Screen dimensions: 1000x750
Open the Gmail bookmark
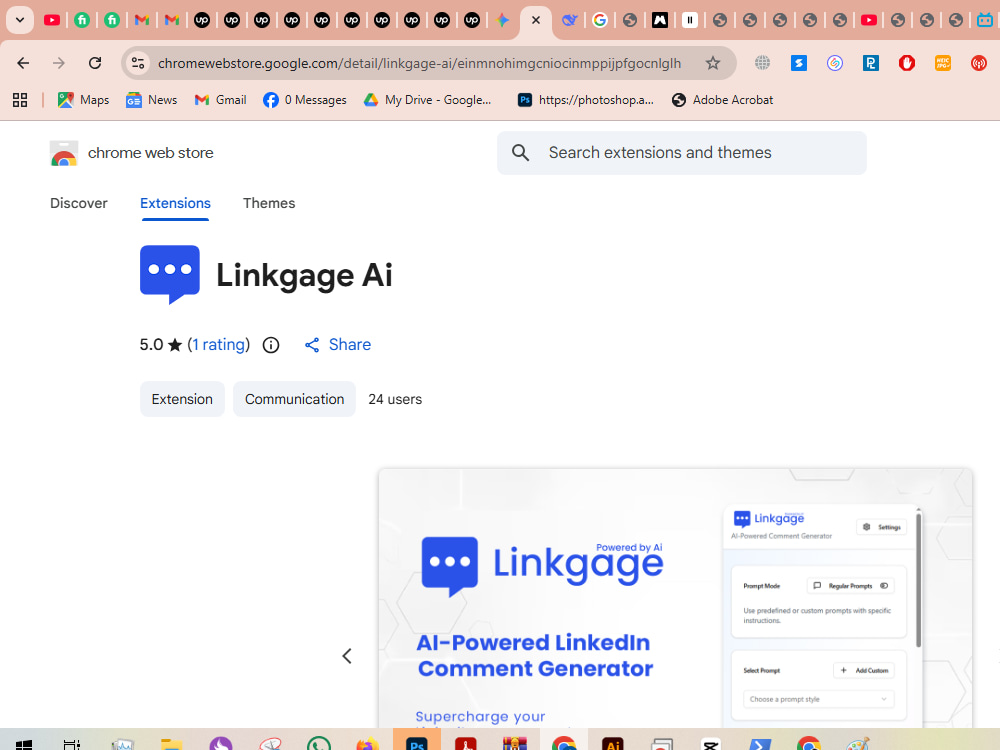coord(221,99)
